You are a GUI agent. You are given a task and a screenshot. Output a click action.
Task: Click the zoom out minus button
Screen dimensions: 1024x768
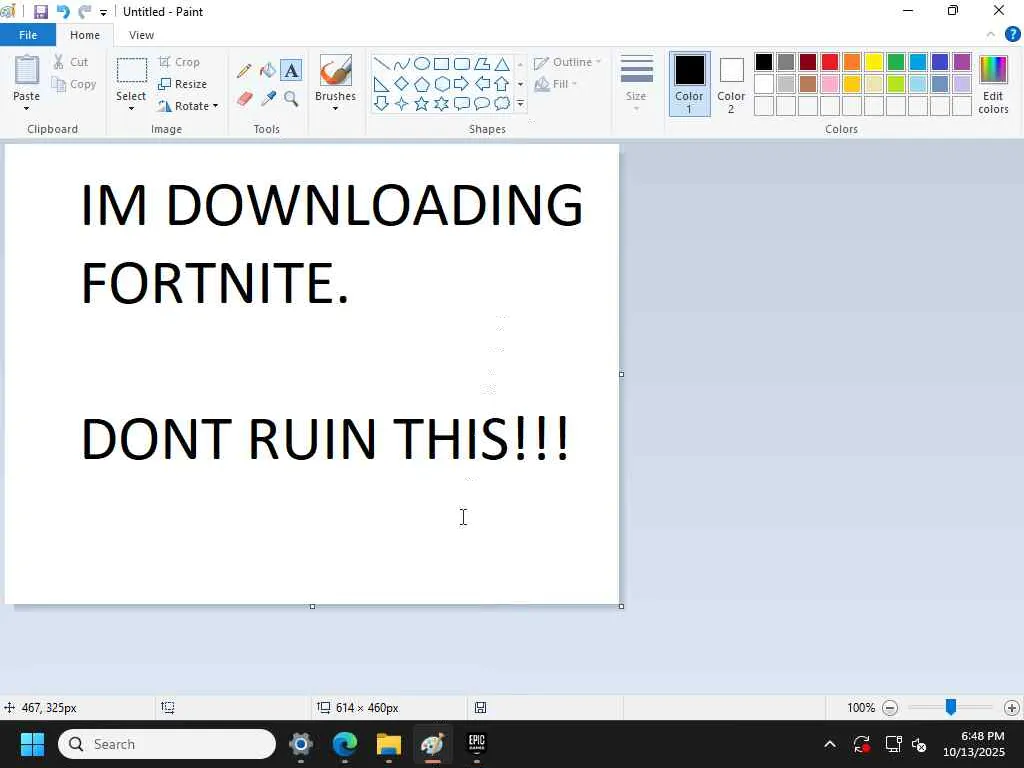889,707
